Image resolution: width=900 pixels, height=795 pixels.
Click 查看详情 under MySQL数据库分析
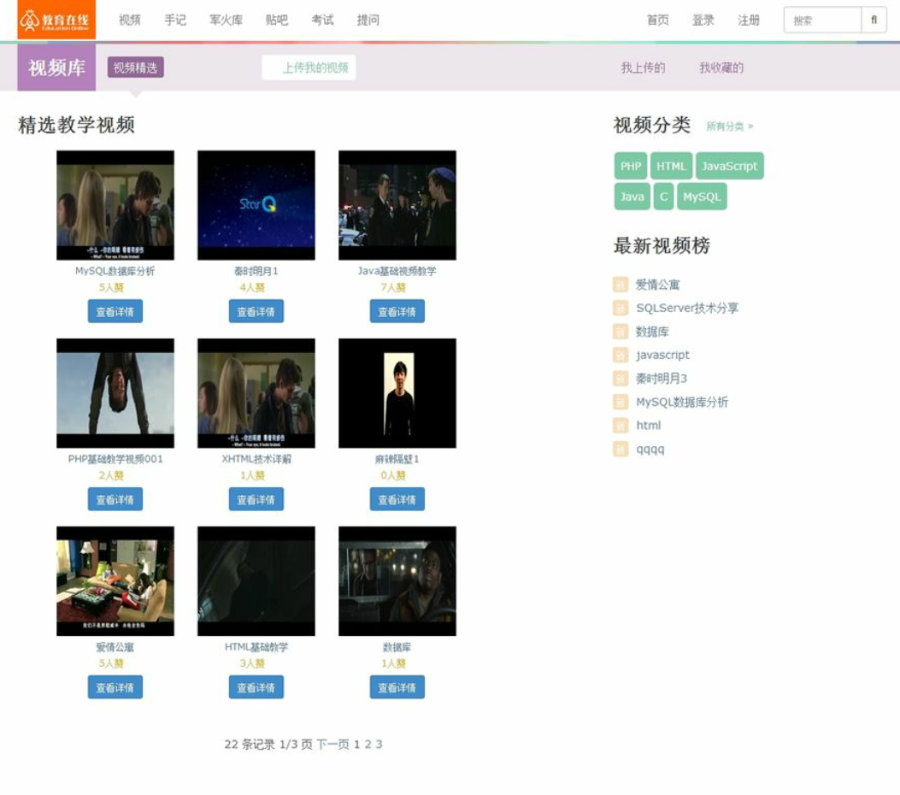pos(115,311)
